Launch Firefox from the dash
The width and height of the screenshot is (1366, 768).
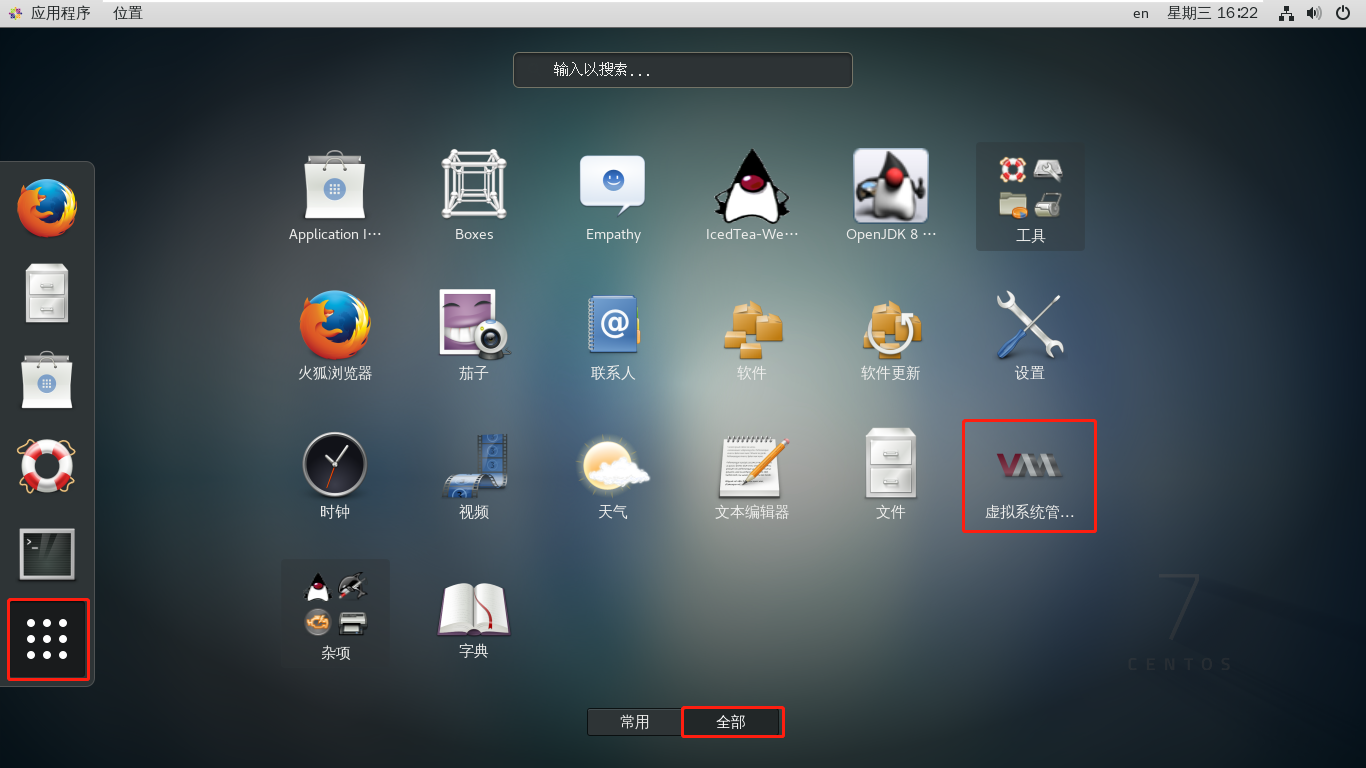point(47,207)
